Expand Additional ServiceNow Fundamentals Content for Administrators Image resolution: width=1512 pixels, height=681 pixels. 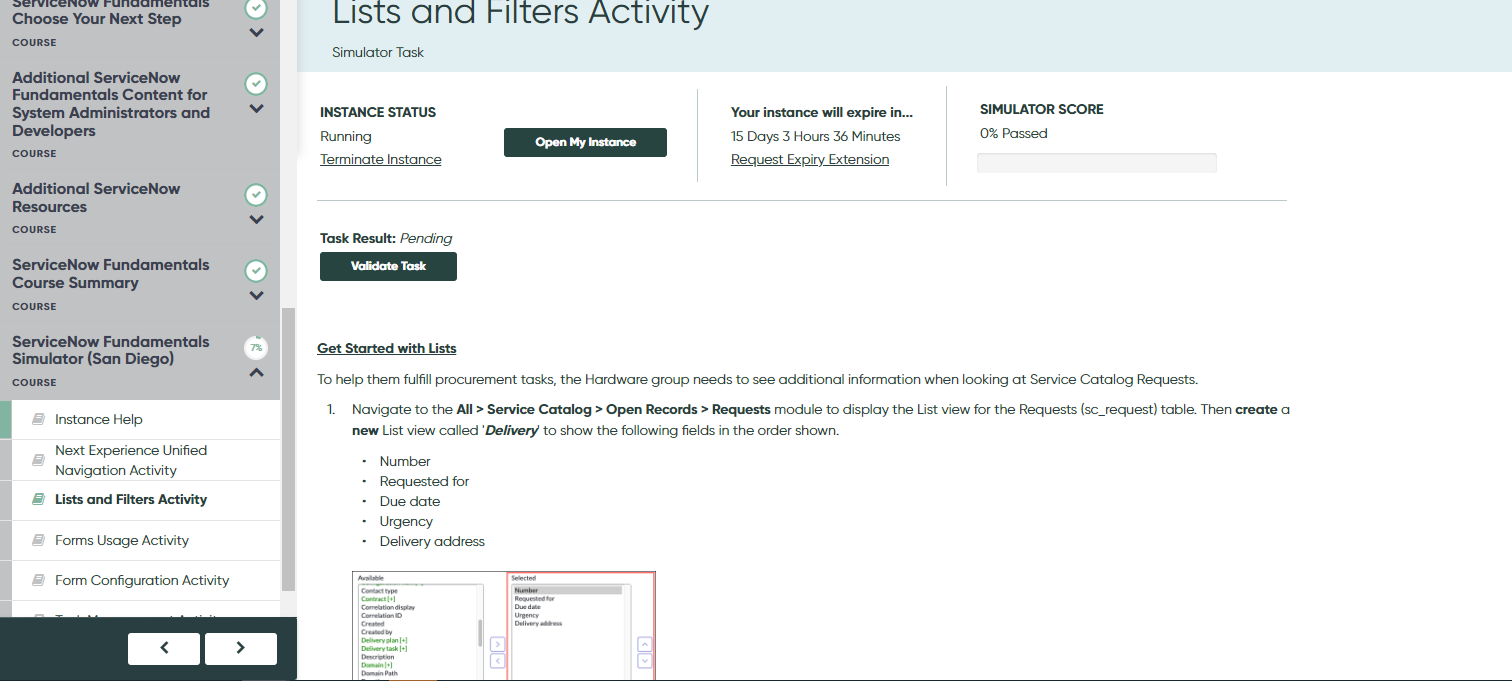pyautogui.click(x=256, y=109)
